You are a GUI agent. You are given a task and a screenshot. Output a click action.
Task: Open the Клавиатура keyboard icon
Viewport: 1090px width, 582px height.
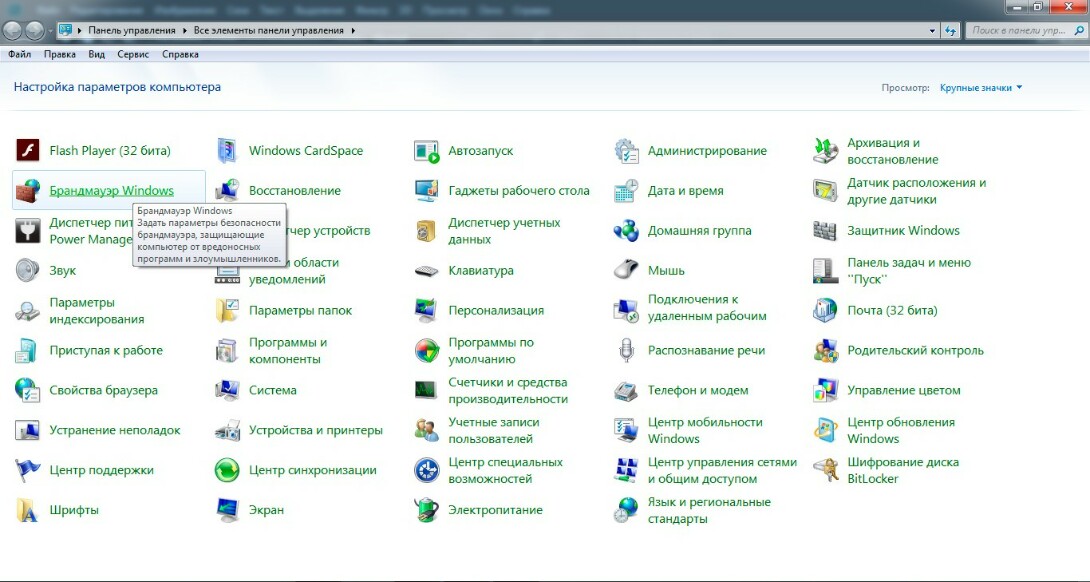pos(427,270)
